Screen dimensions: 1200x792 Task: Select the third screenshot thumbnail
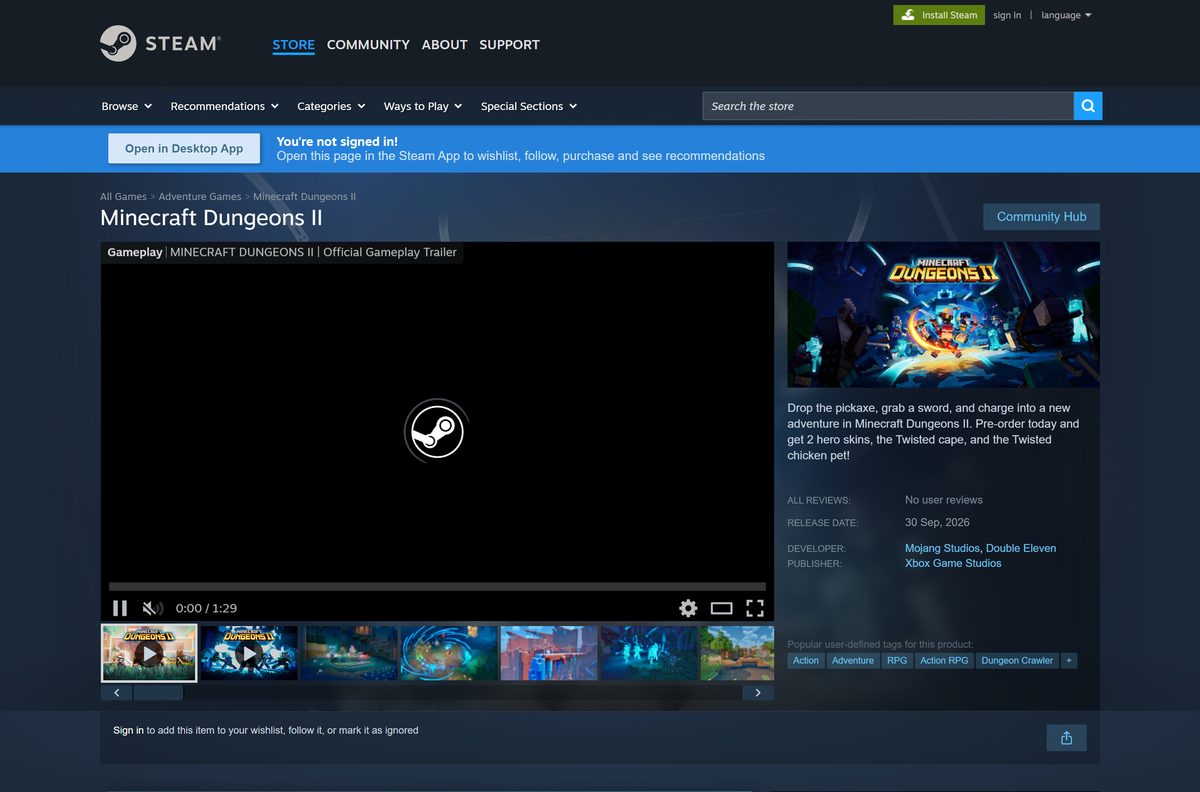click(x=349, y=653)
